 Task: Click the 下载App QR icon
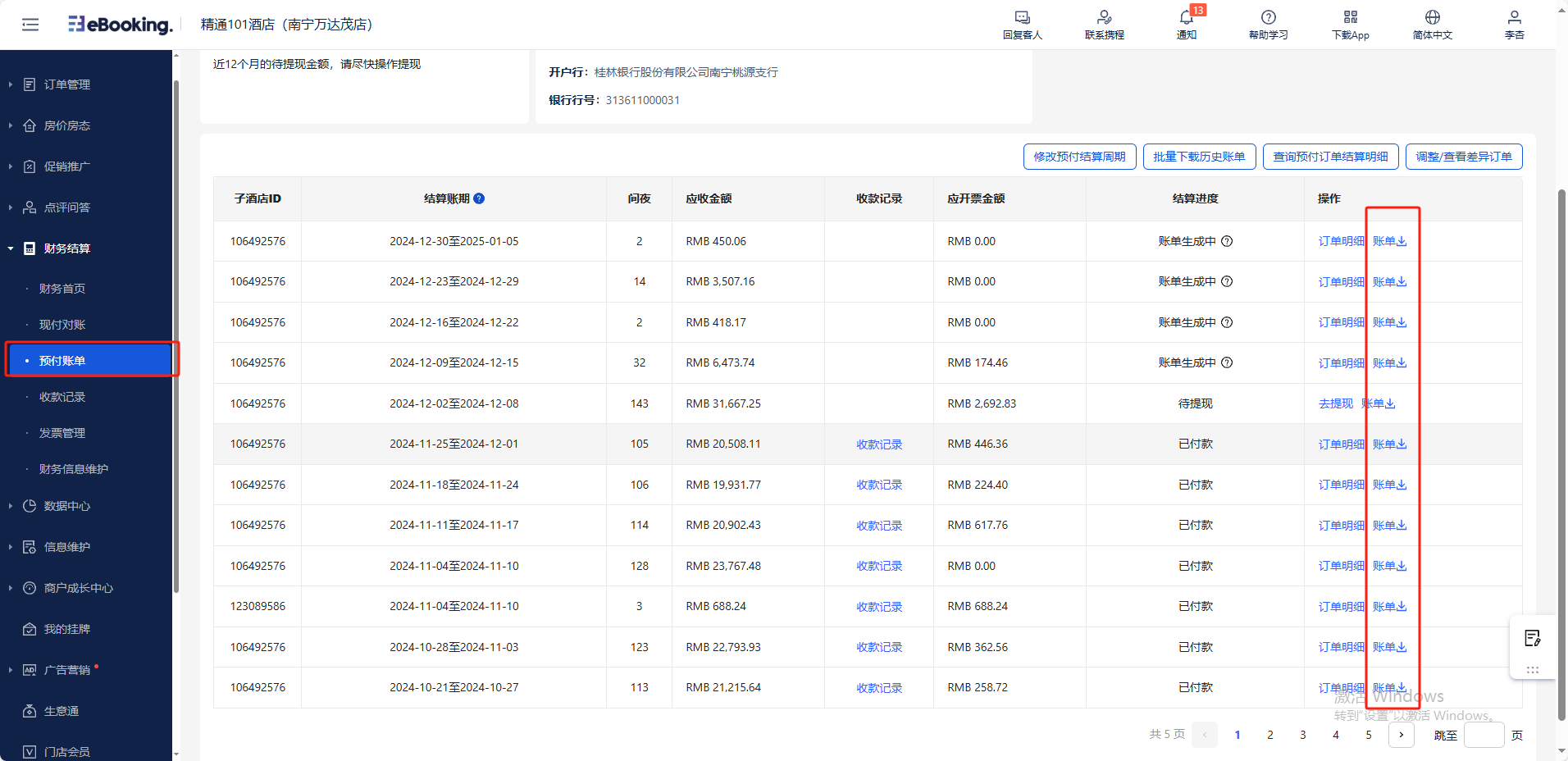click(1350, 18)
